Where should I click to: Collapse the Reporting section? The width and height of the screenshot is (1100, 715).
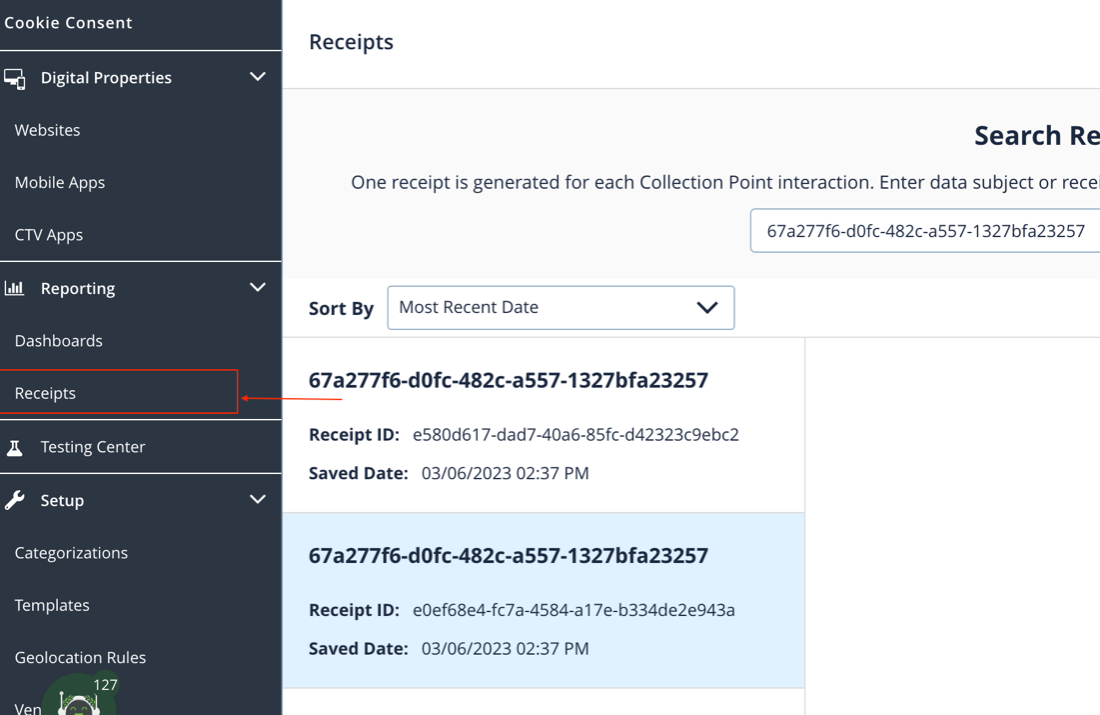point(257,287)
